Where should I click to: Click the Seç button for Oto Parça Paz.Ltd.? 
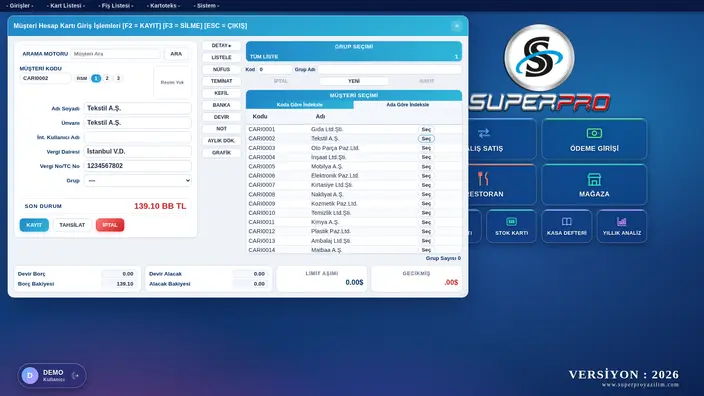pos(426,148)
